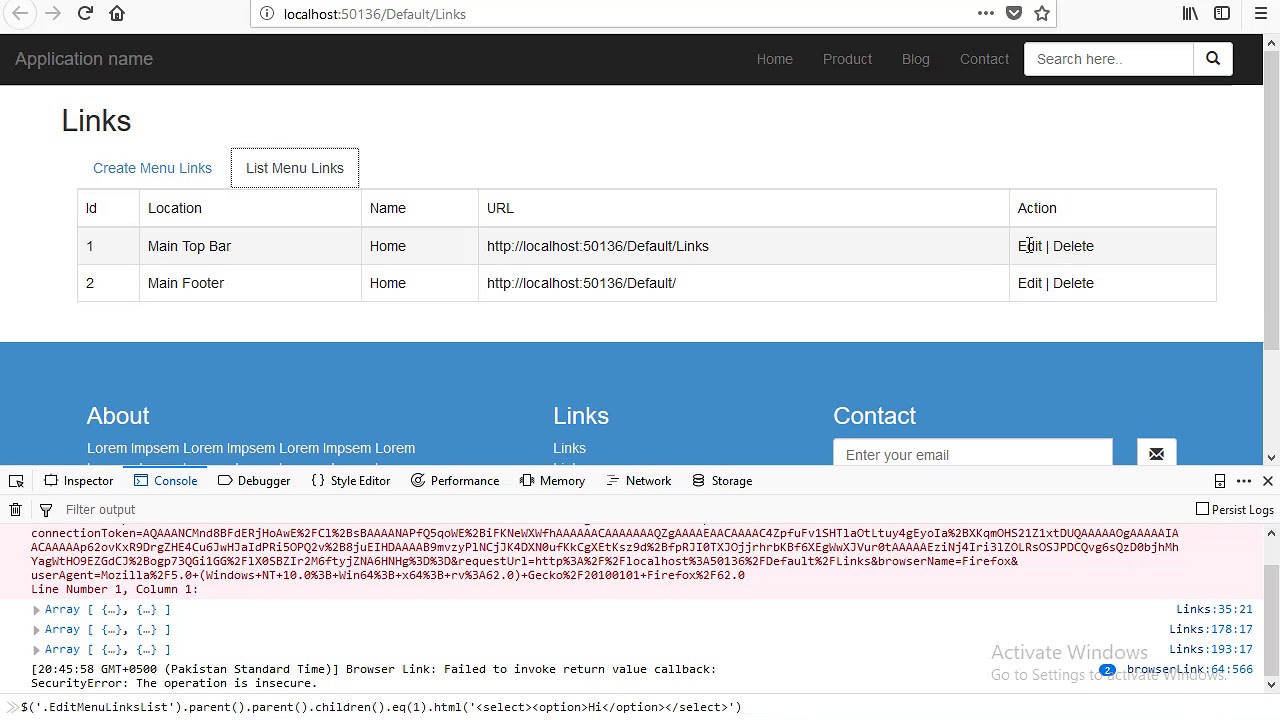
Task: Expand the Array logged at Links:35:21
Action: pyautogui.click(x=36, y=610)
